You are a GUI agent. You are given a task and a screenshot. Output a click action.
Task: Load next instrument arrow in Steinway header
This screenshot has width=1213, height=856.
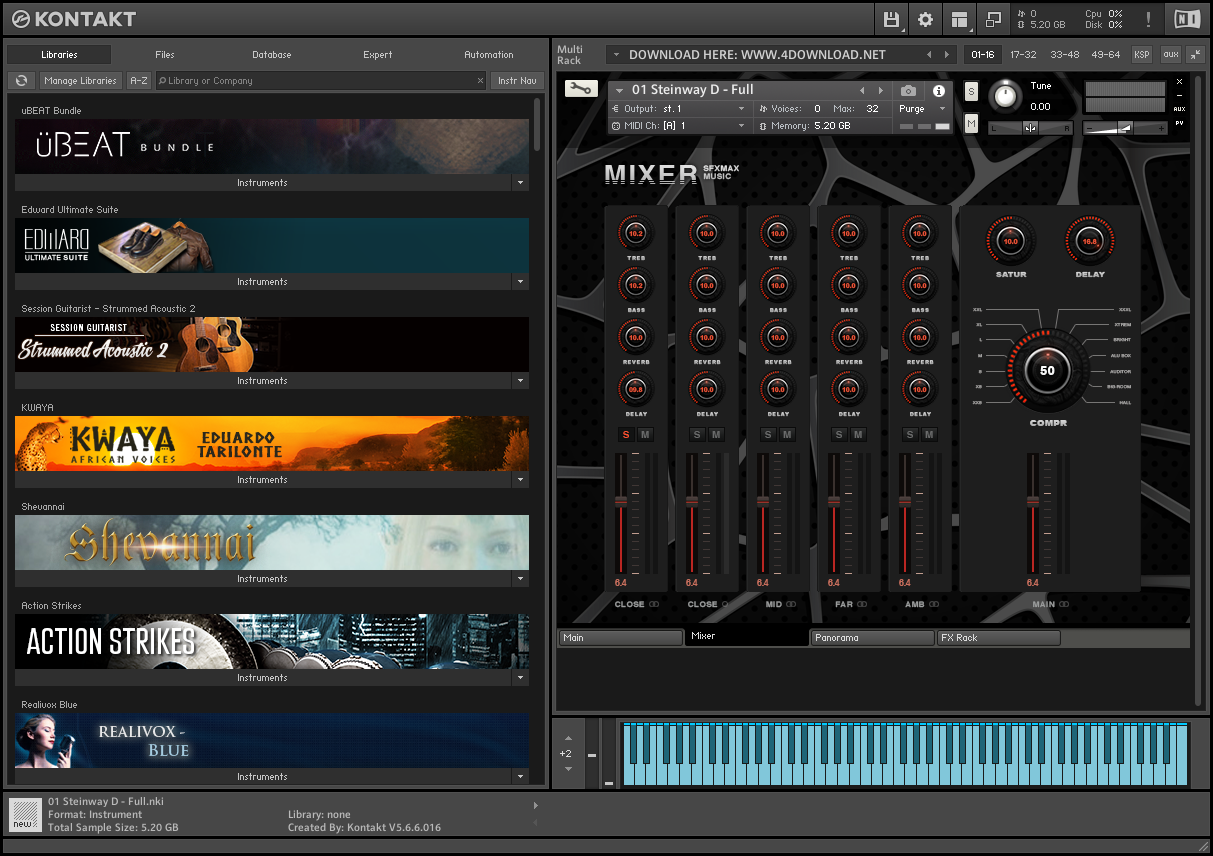tap(881, 90)
